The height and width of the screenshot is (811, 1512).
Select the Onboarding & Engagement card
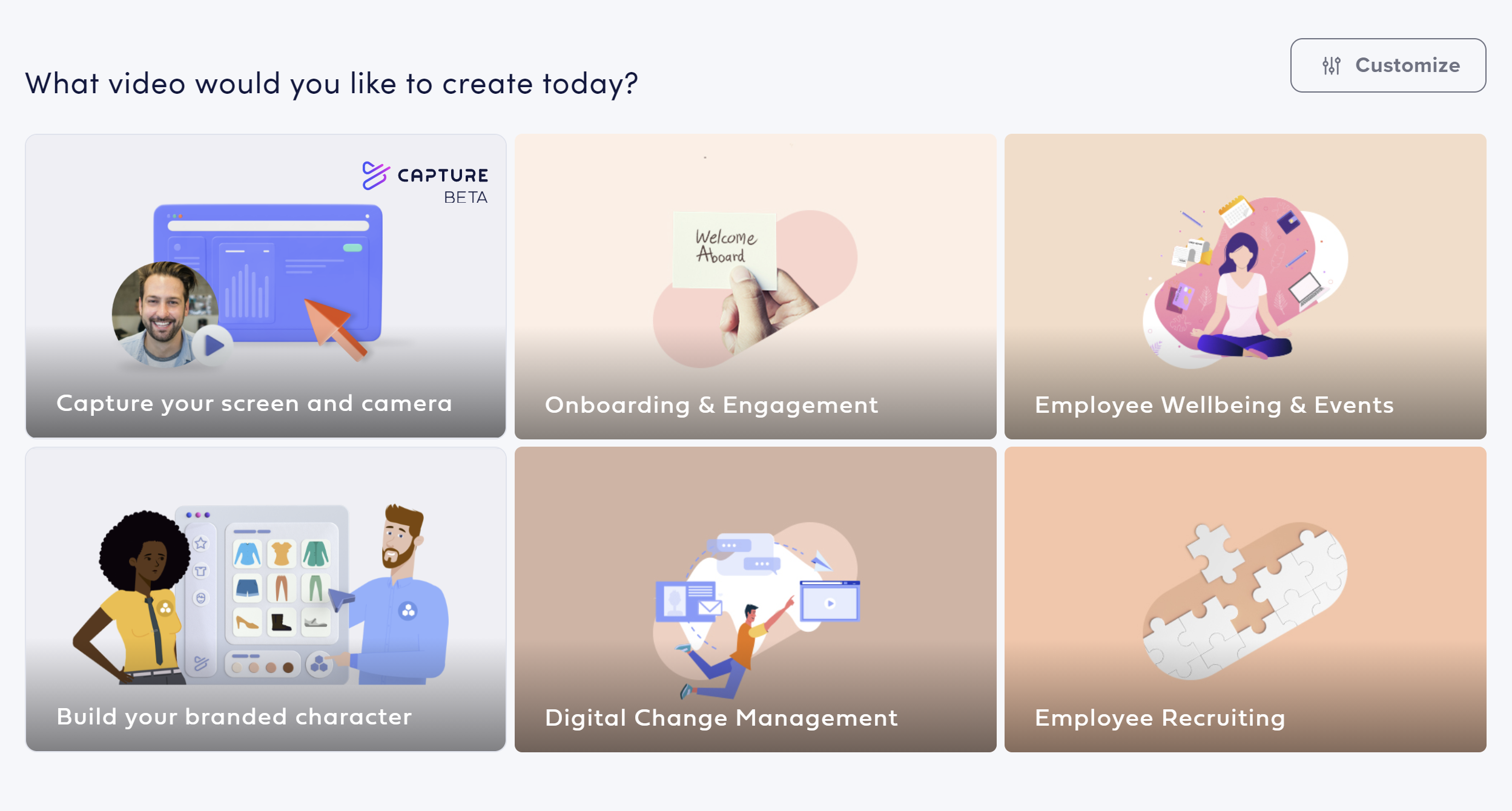click(755, 286)
